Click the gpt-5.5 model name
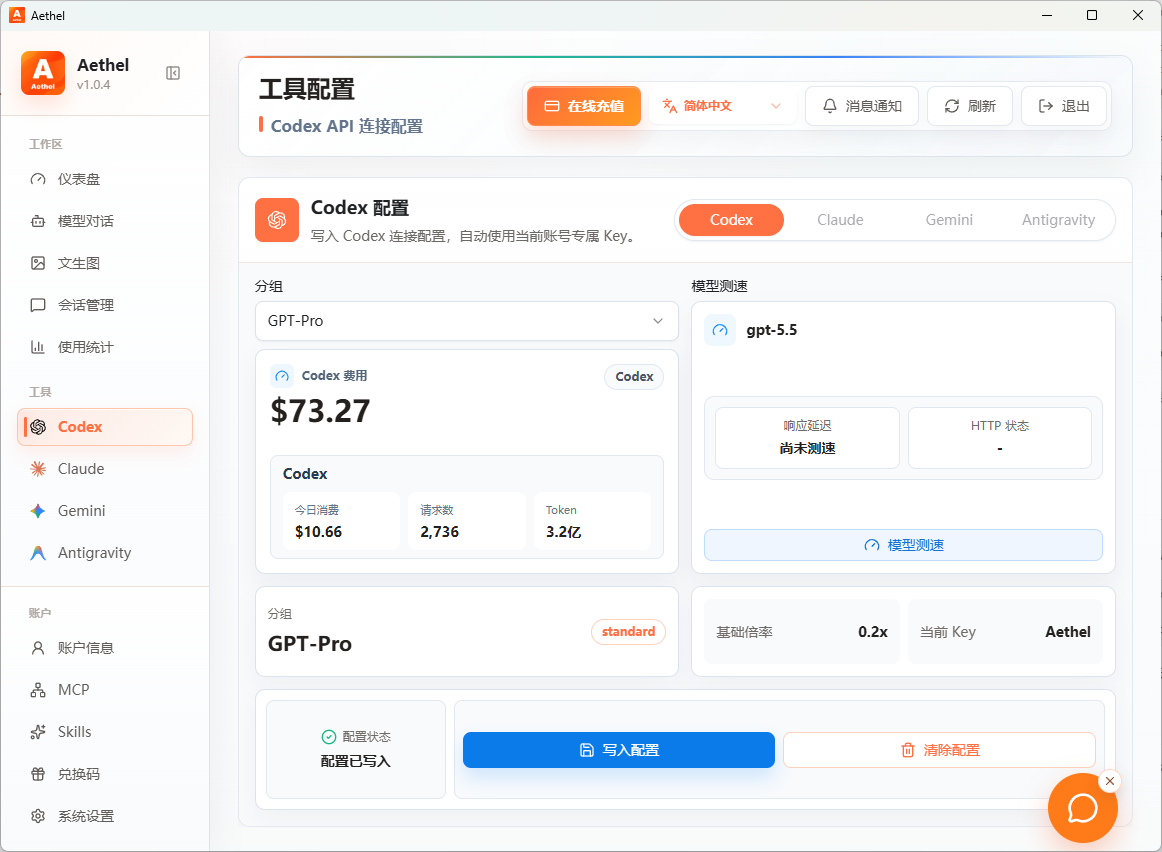 click(771, 330)
